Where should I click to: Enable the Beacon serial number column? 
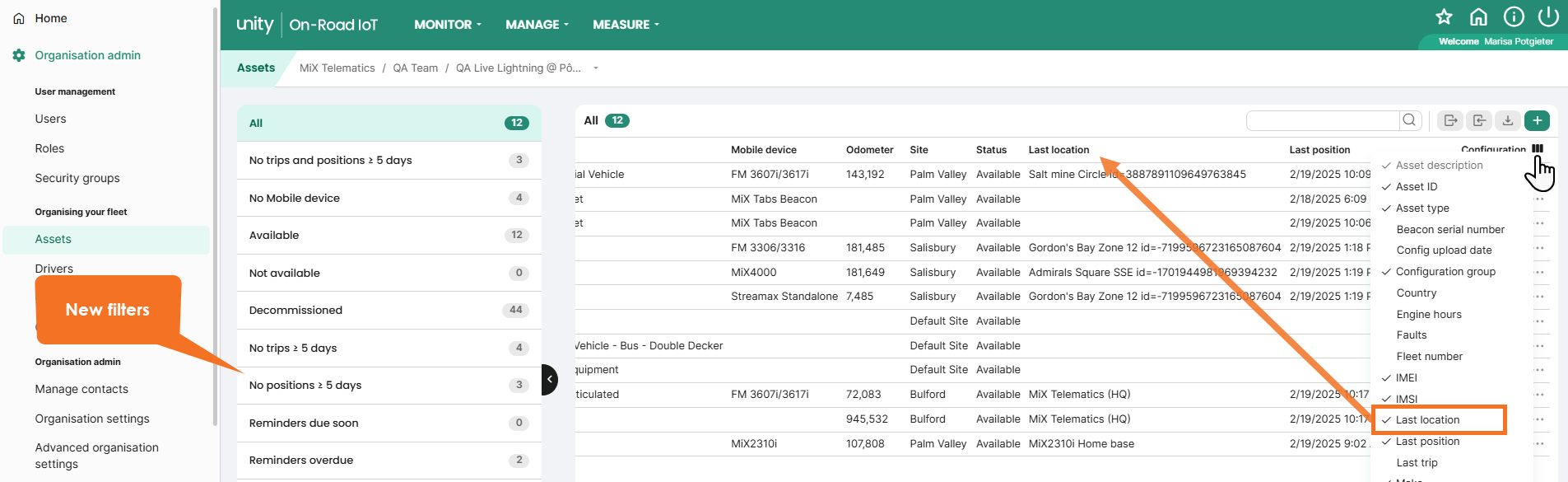(1450, 230)
